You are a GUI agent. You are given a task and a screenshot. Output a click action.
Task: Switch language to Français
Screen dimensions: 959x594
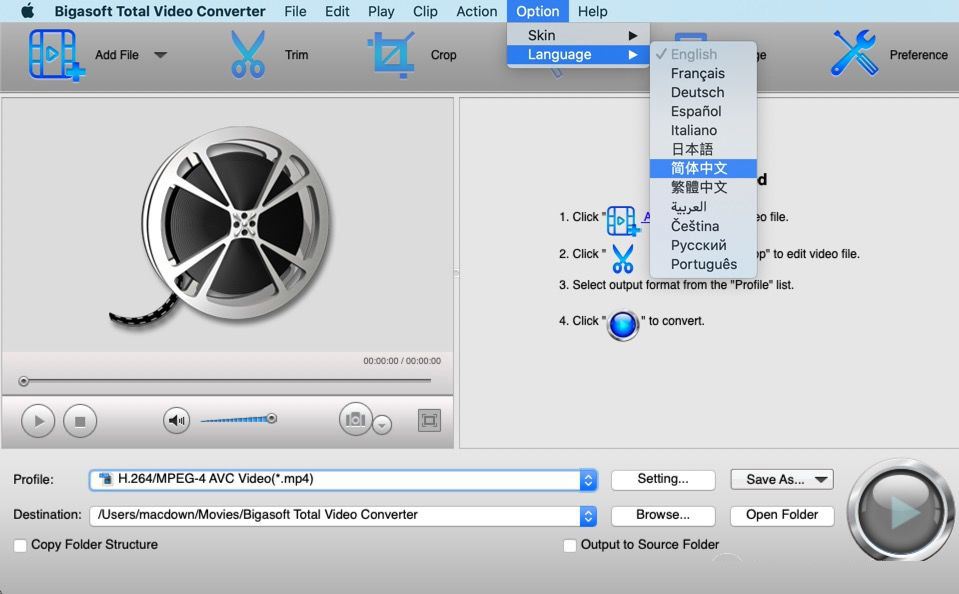703,73
